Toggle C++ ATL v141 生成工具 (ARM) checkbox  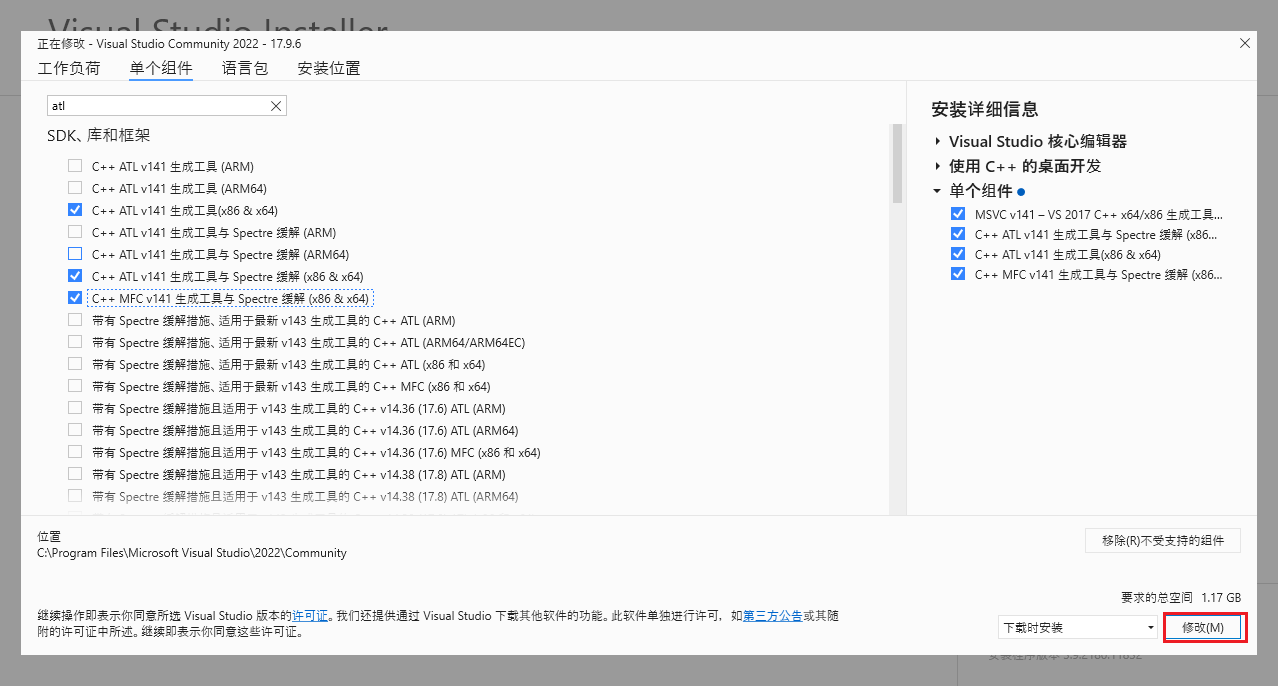pyautogui.click(x=75, y=166)
